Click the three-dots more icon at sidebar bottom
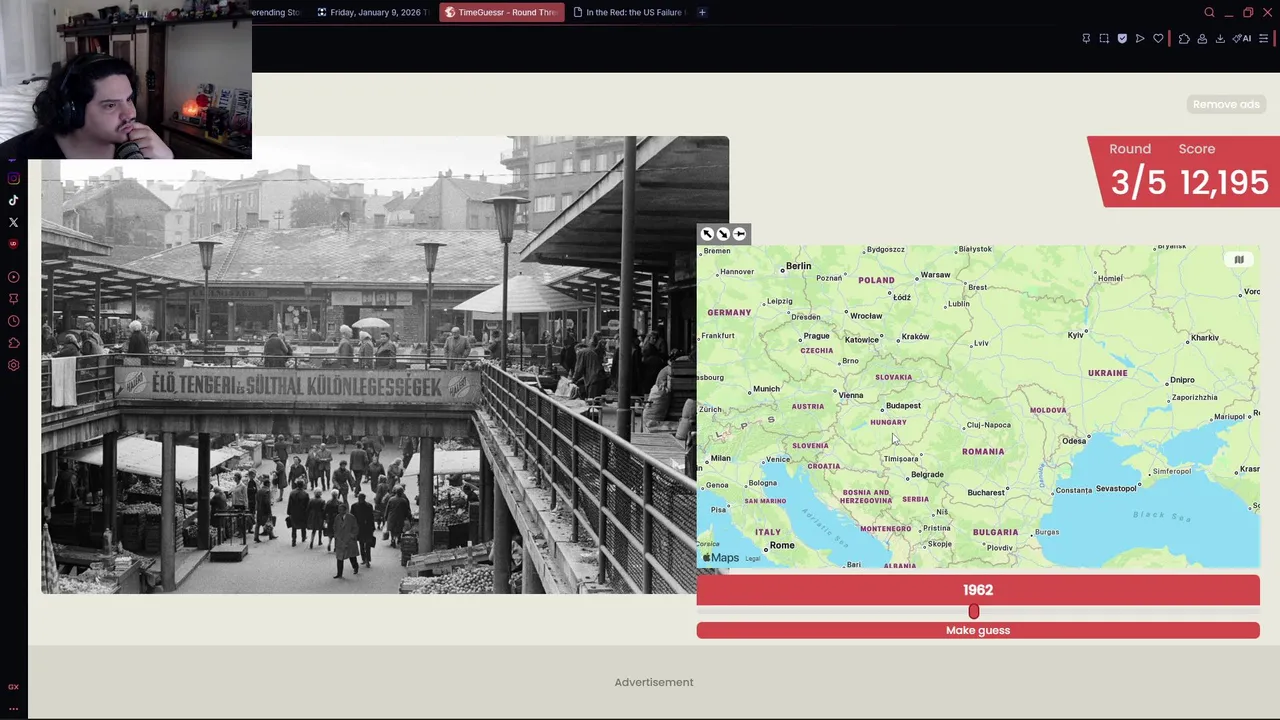This screenshot has height=720, width=1280. (13, 708)
